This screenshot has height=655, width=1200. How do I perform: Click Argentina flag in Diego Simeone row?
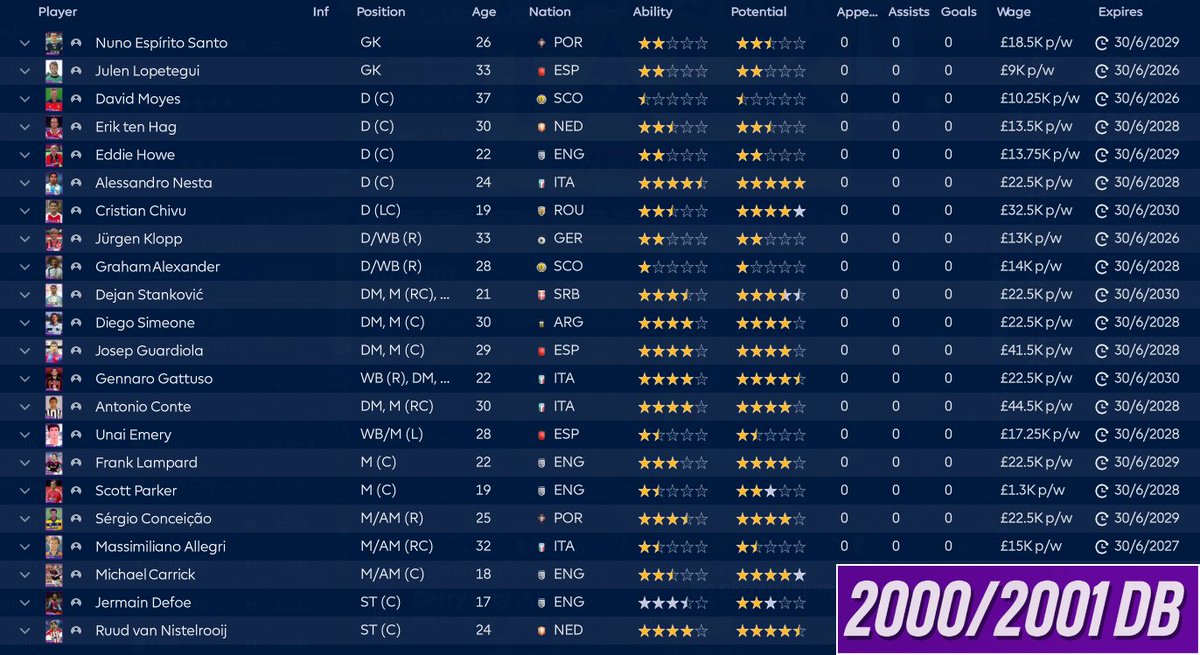[541, 323]
